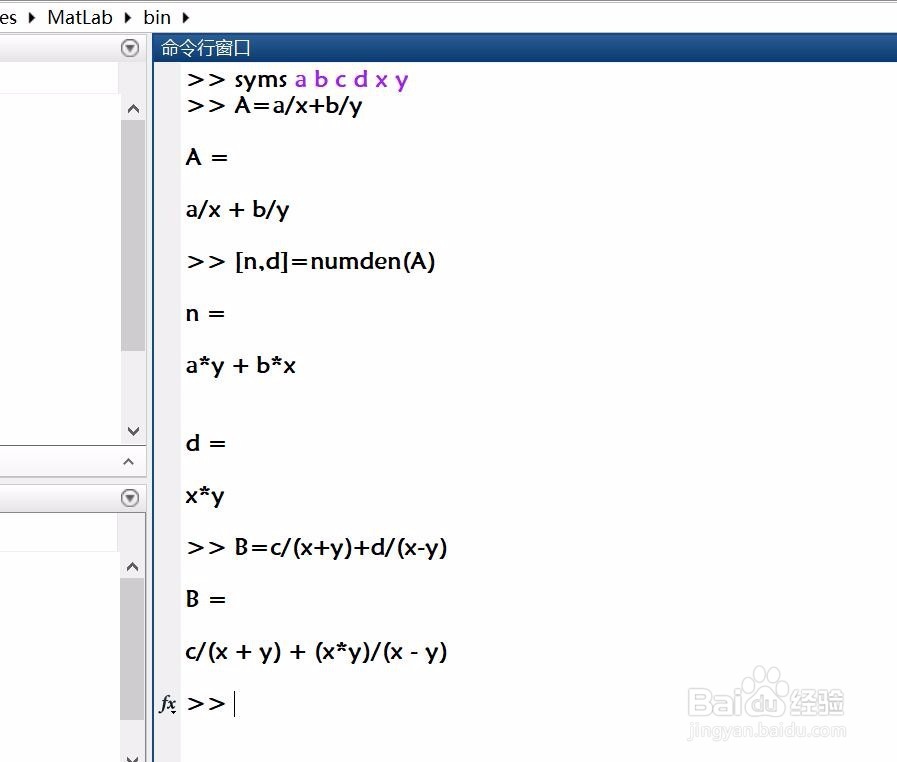Viewport: 897px width, 762px height.
Task: Click the upper left panel scroll-up arrow
Action: (x=133, y=109)
